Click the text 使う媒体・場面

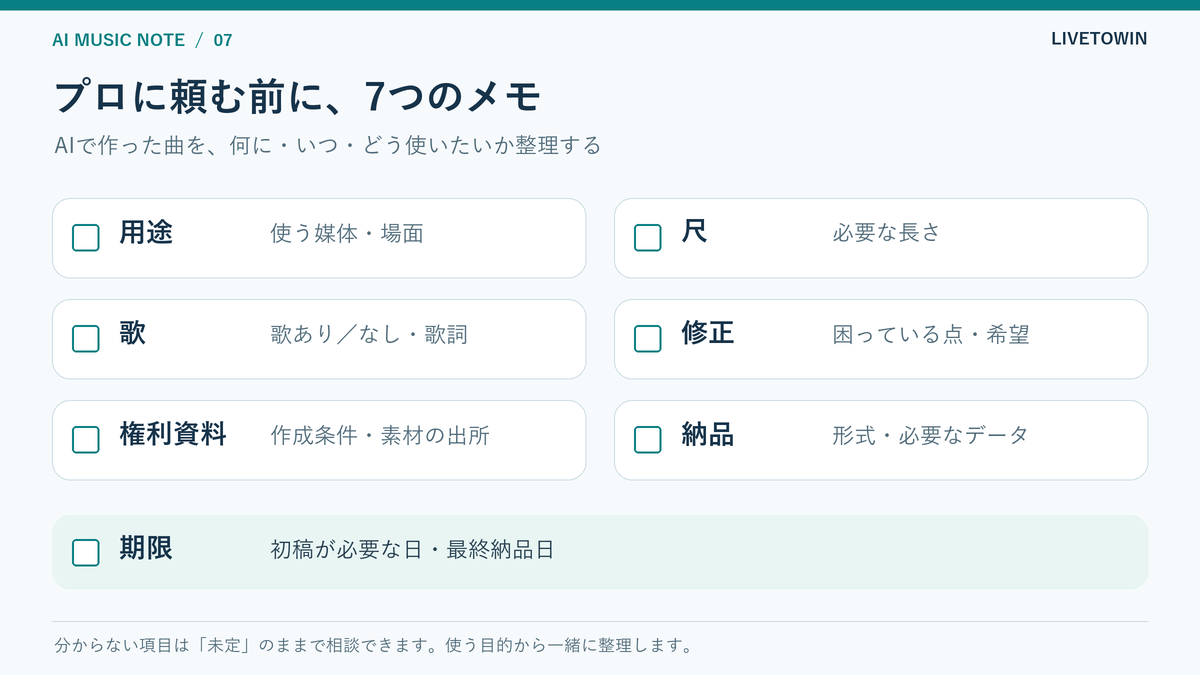347,234
